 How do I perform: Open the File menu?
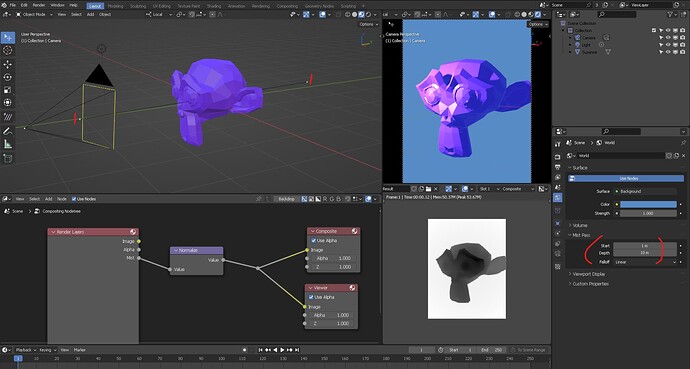click(x=12, y=5)
